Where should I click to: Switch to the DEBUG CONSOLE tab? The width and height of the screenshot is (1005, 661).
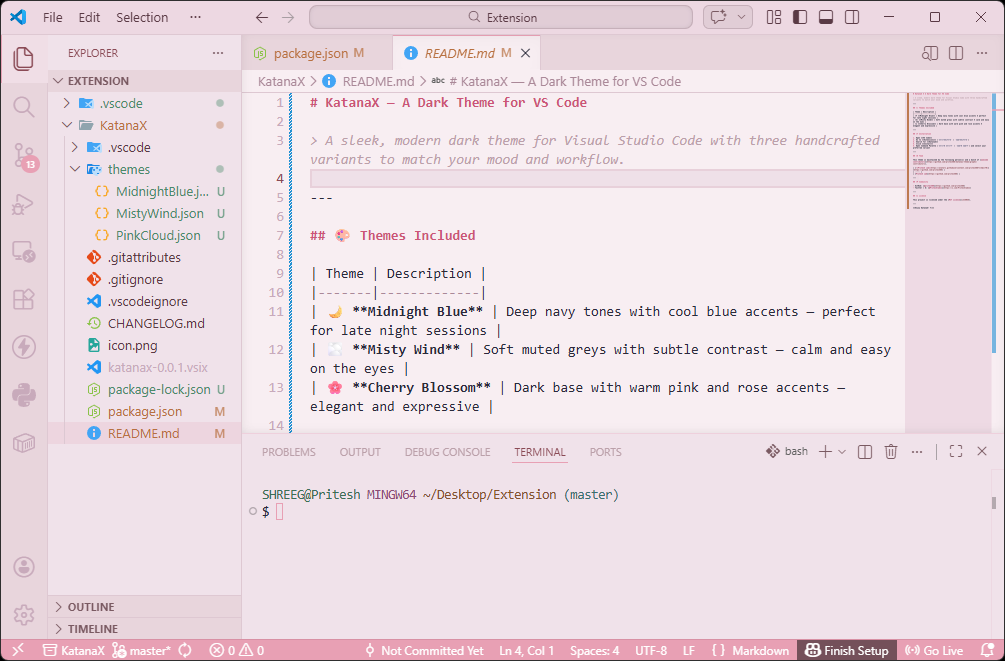tap(447, 452)
